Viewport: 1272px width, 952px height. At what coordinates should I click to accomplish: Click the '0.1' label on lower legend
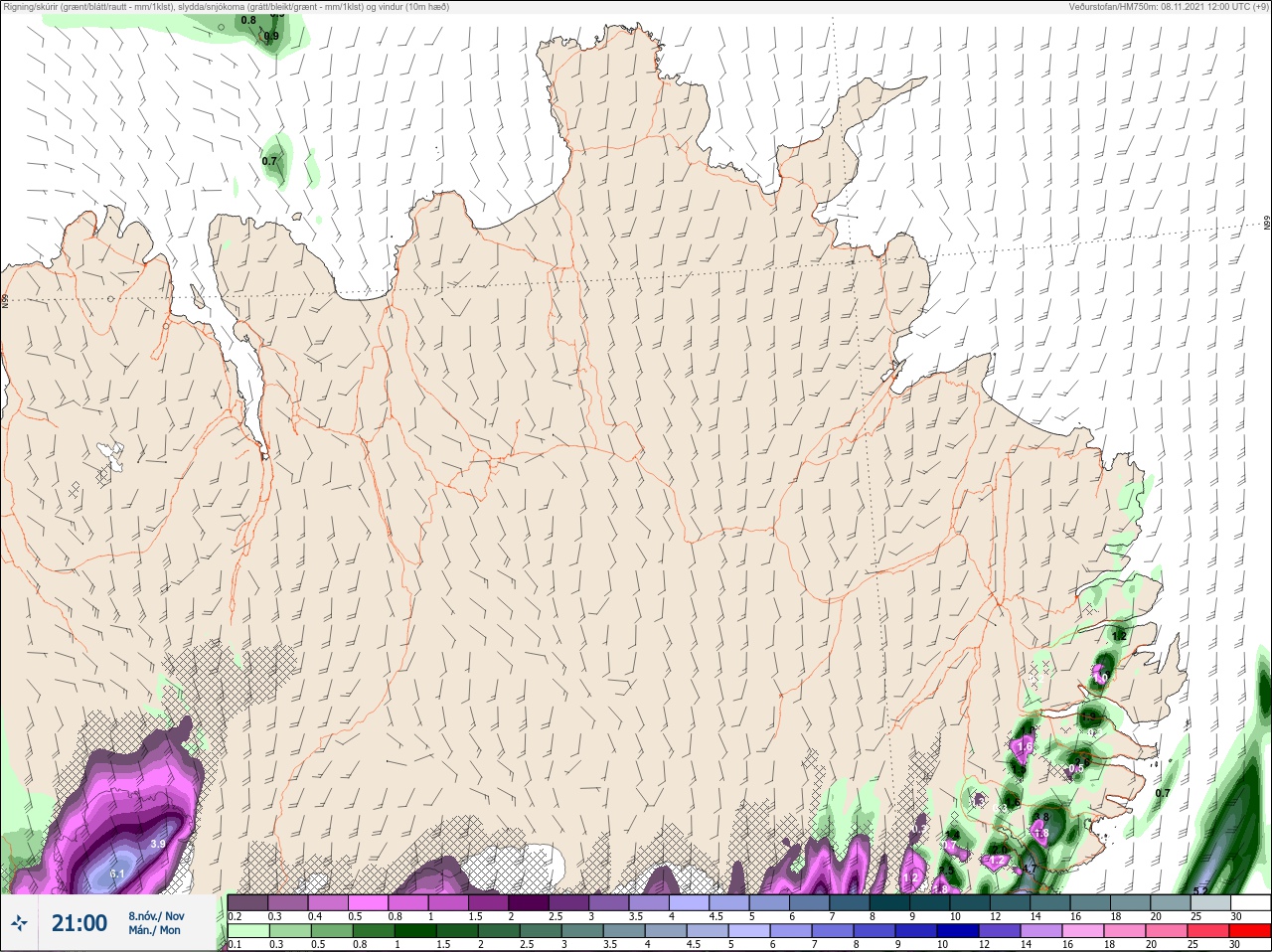234,945
